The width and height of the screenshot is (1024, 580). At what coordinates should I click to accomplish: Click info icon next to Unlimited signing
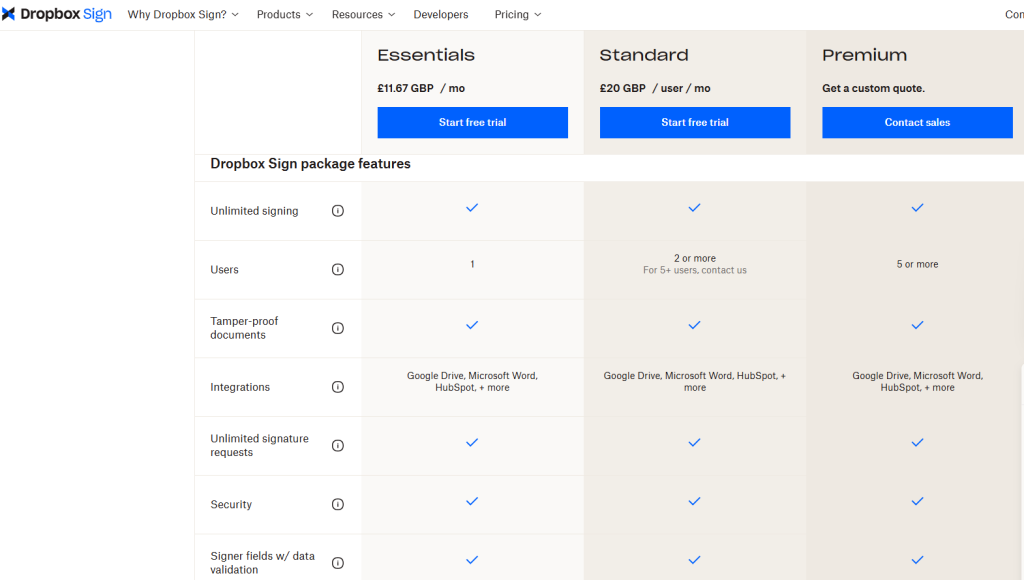[x=338, y=211]
